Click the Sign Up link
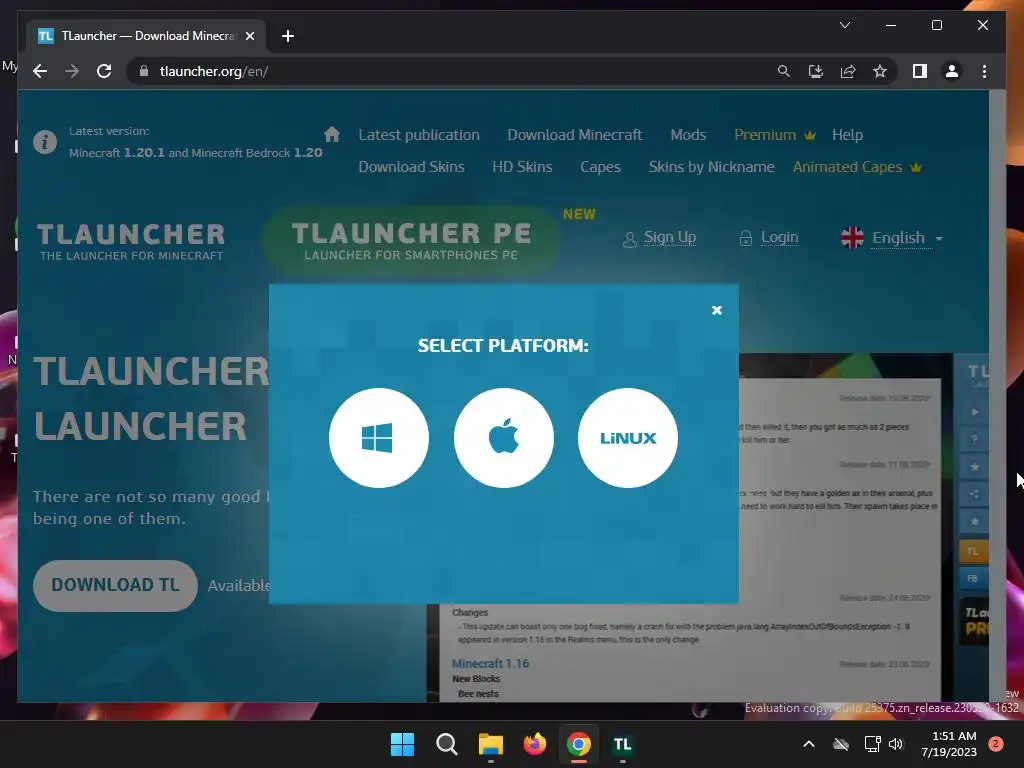The width and height of the screenshot is (1024, 768). pos(669,237)
